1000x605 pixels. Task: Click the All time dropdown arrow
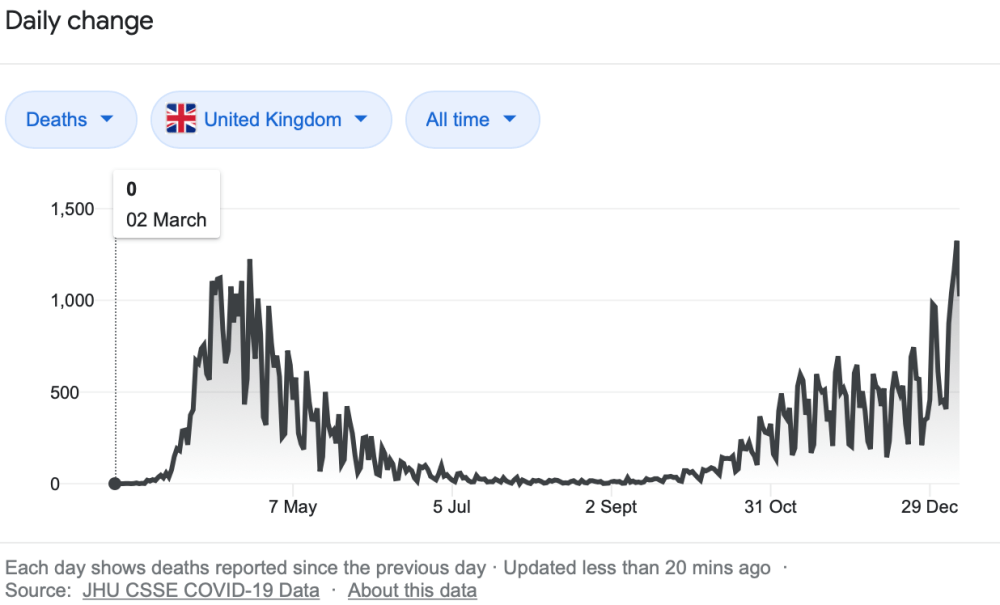(x=510, y=120)
